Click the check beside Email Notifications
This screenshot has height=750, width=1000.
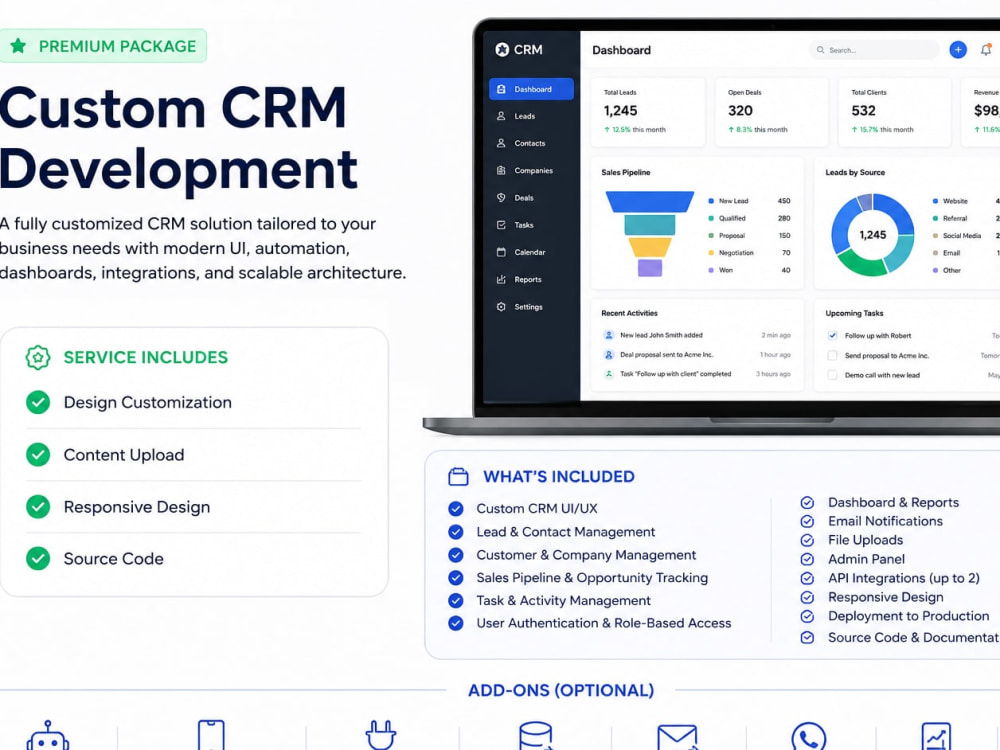pyautogui.click(x=807, y=521)
